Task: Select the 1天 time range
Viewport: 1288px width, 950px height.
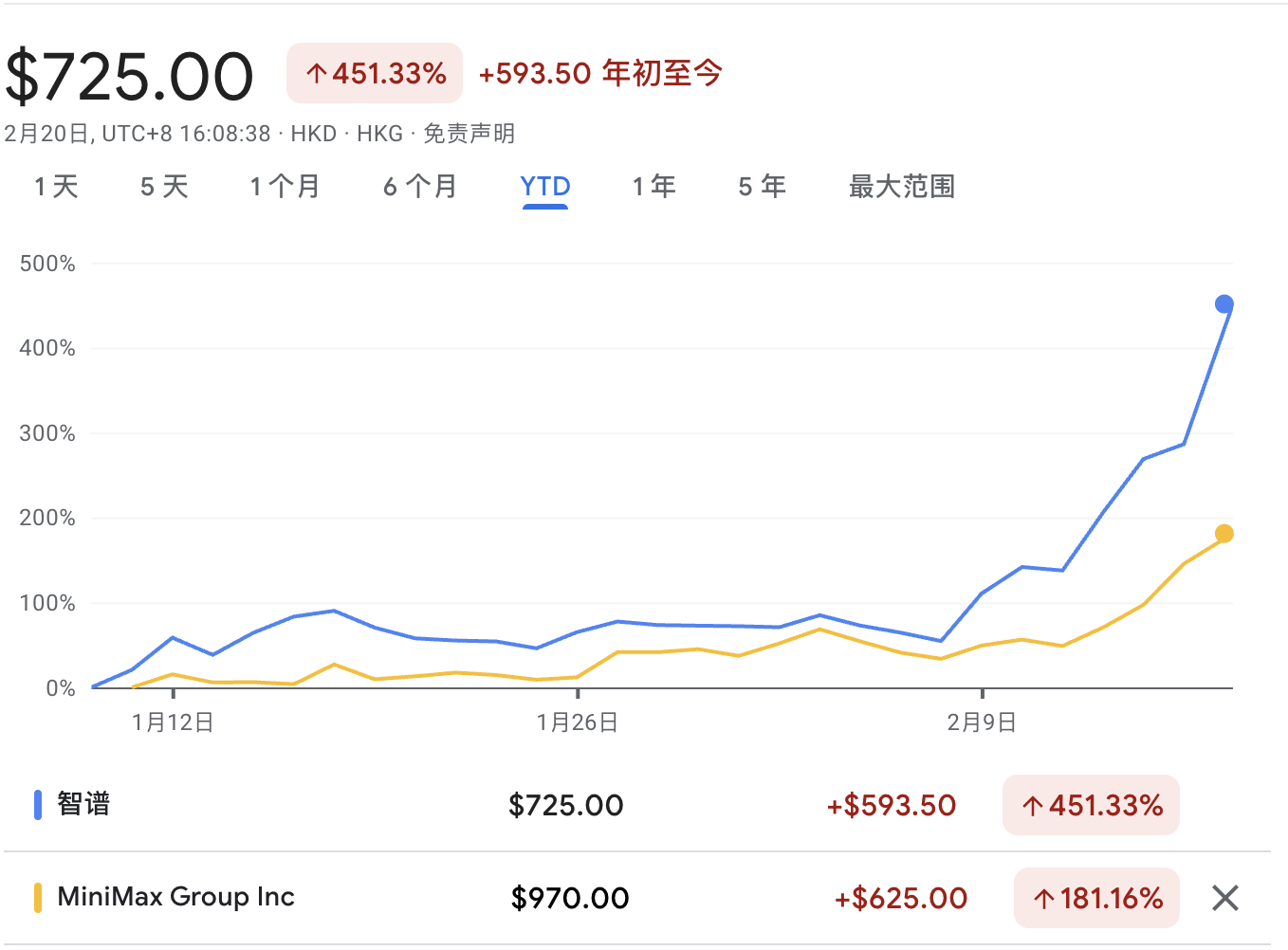Action: (x=54, y=187)
